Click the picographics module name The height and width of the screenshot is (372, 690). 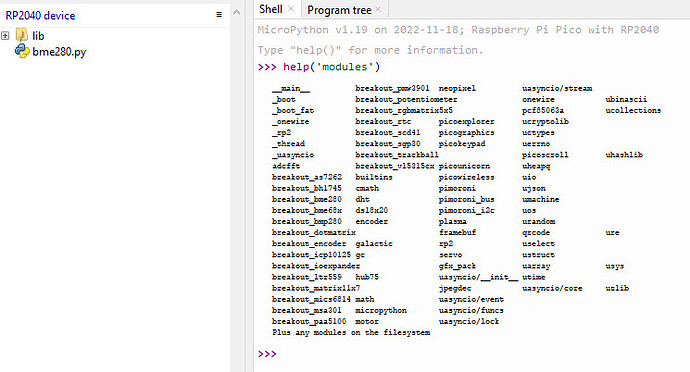point(466,133)
